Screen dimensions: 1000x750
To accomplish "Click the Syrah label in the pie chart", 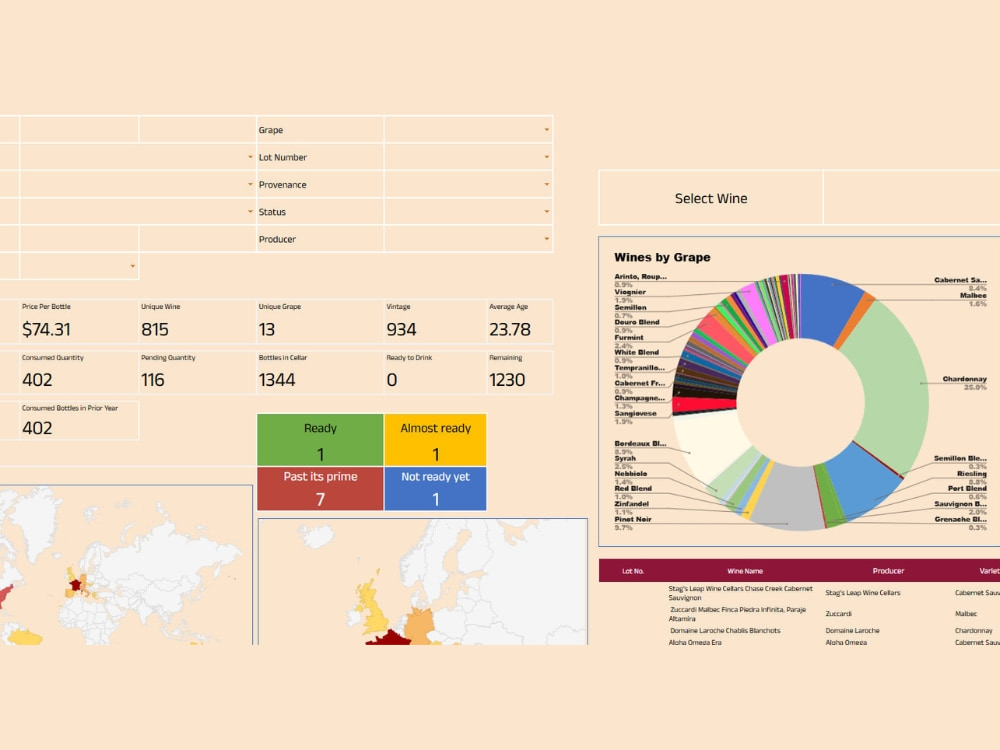I will click(625, 458).
